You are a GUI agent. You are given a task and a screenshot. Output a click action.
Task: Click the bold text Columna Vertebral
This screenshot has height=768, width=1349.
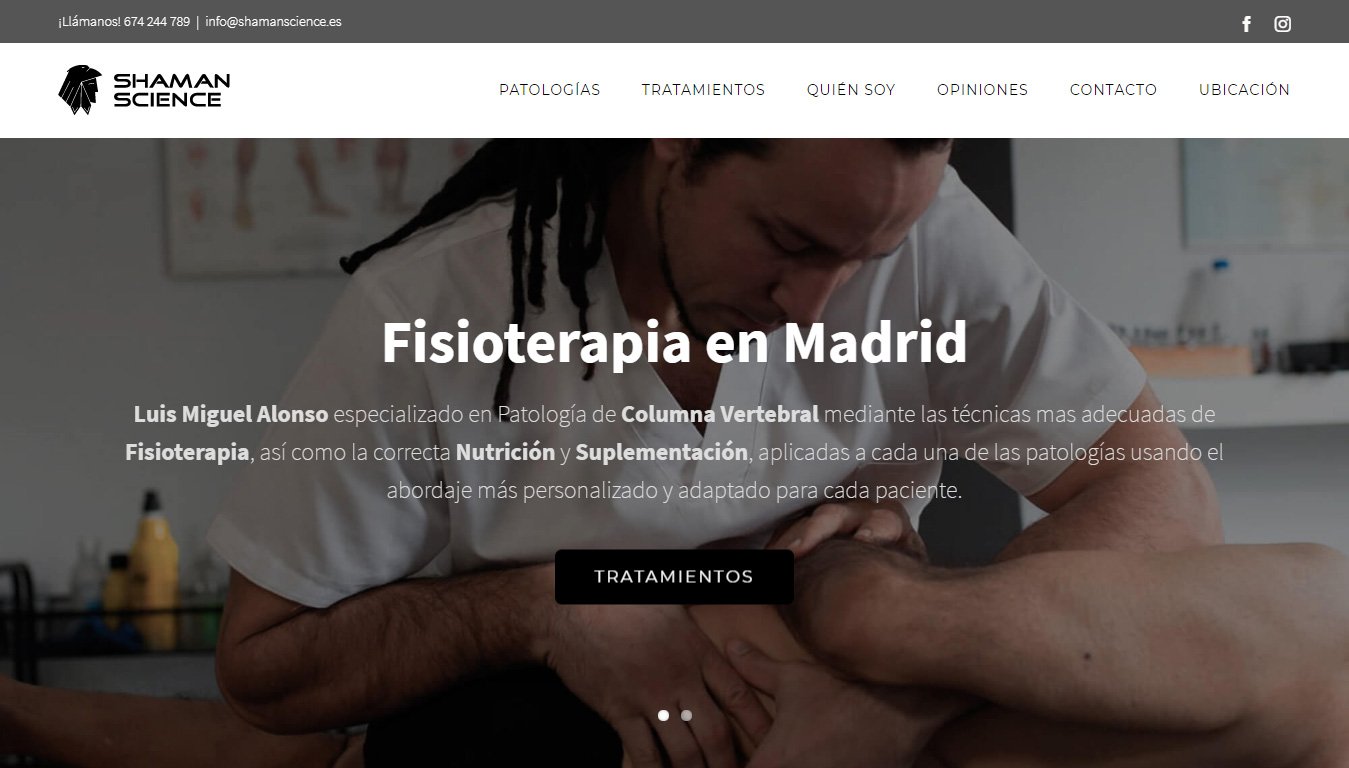(720, 414)
